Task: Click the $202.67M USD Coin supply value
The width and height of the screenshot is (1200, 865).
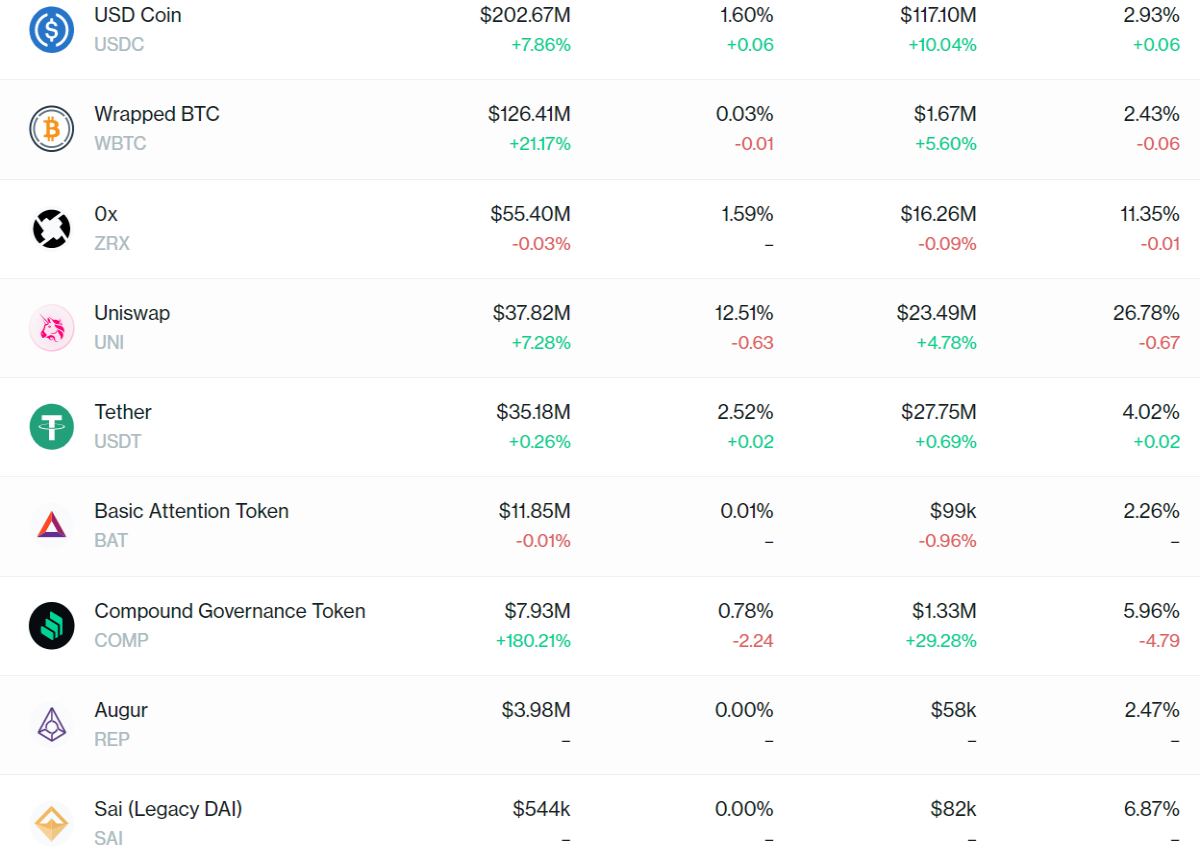Action: click(x=525, y=15)
